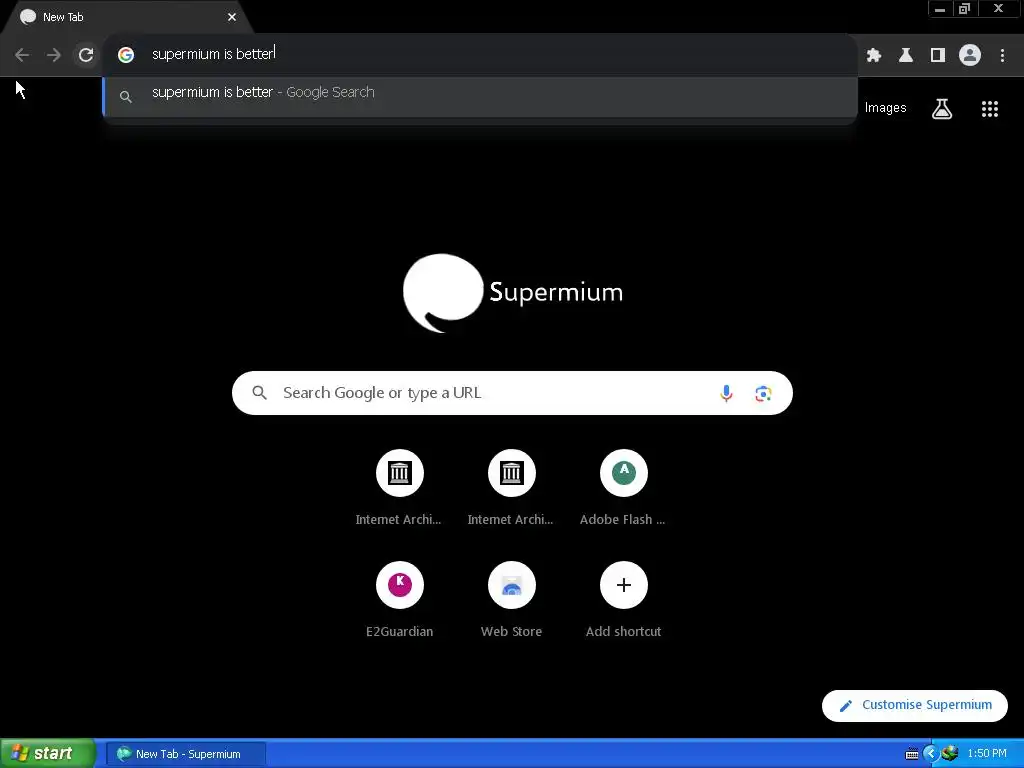Reload the page with refresh icon
1024x768 pixels.
click(86, 55)
